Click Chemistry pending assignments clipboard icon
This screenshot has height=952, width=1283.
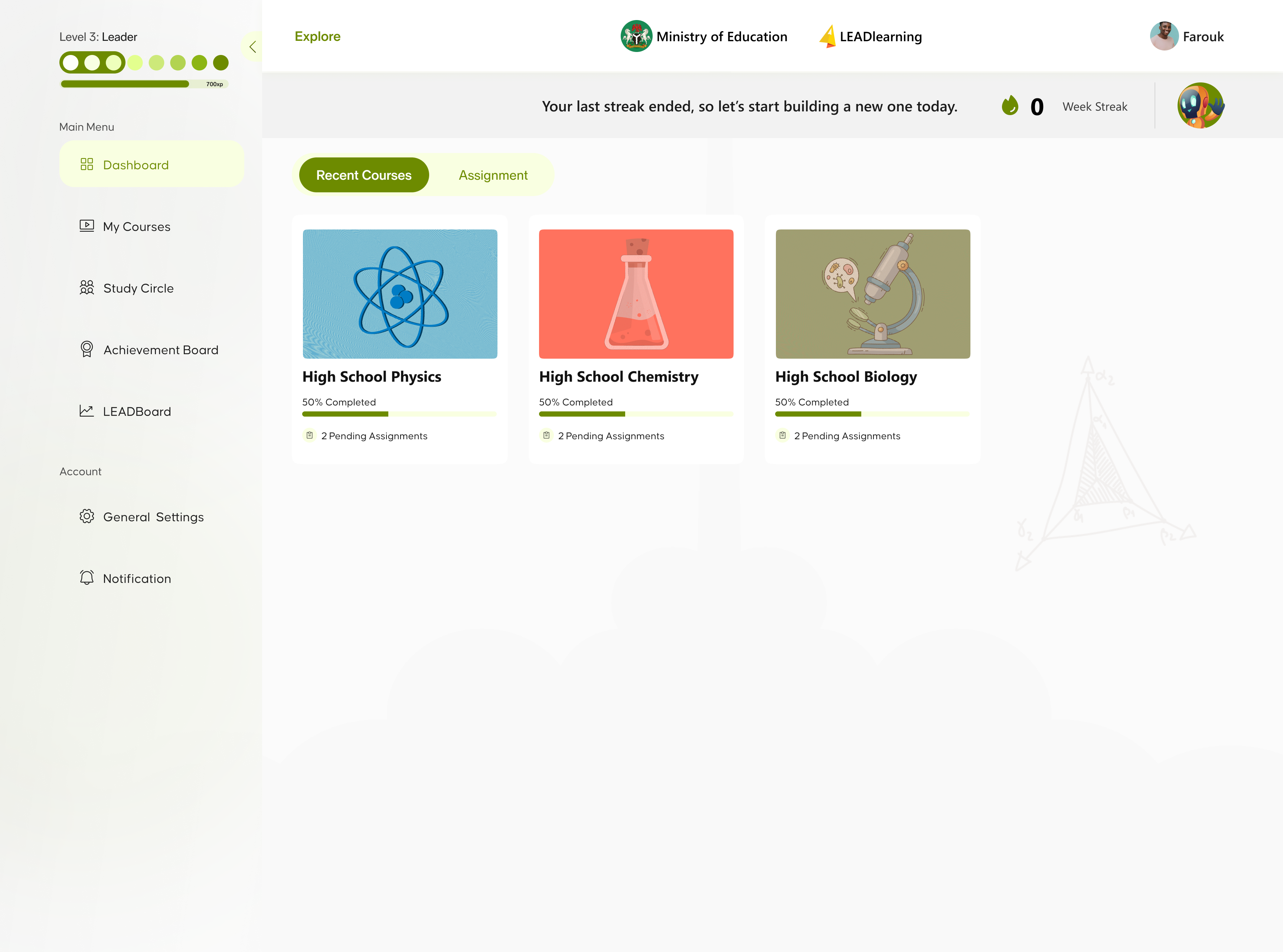546,435
